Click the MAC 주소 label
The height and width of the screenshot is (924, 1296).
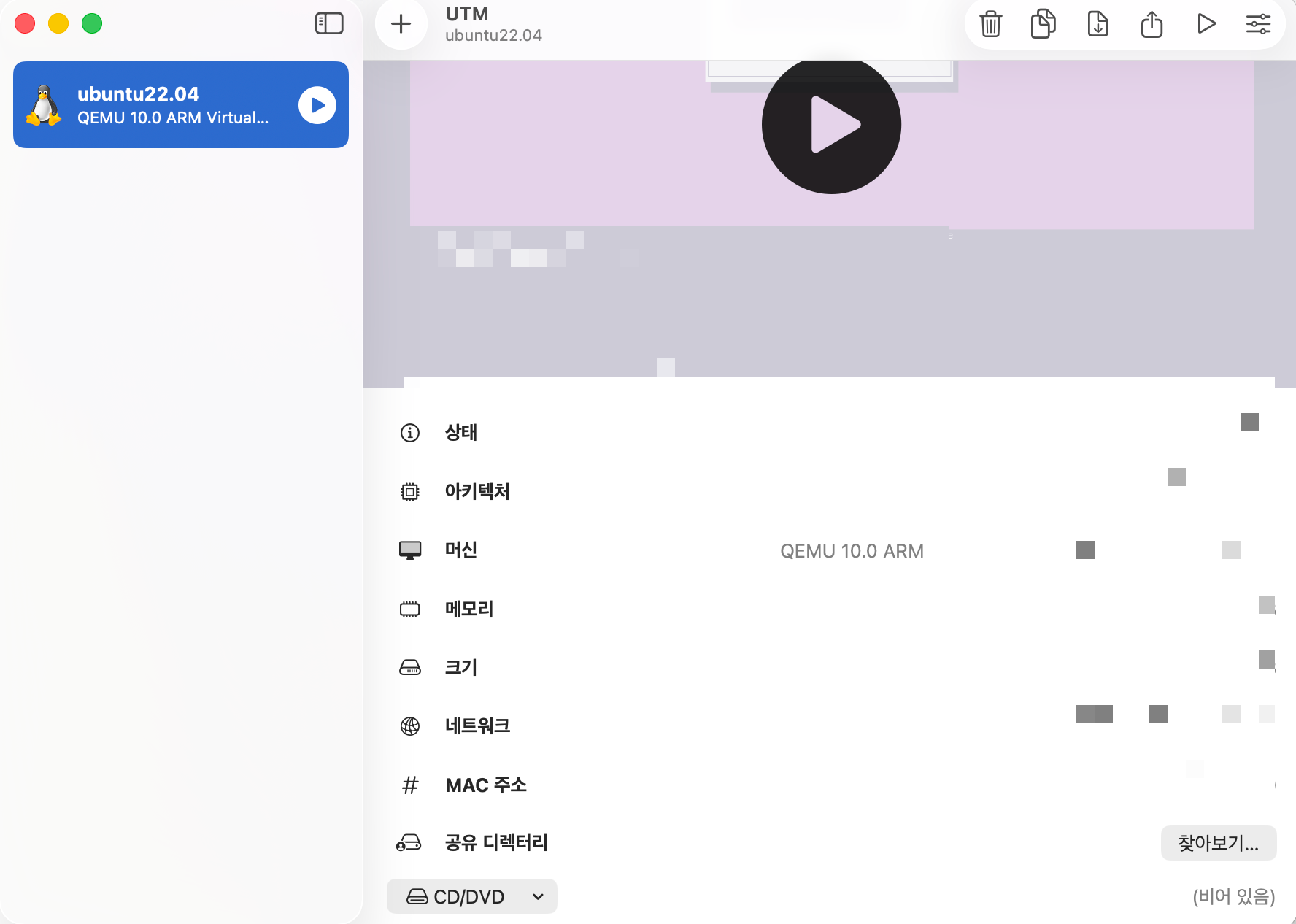pyautogui.click(x=486, y=785)
